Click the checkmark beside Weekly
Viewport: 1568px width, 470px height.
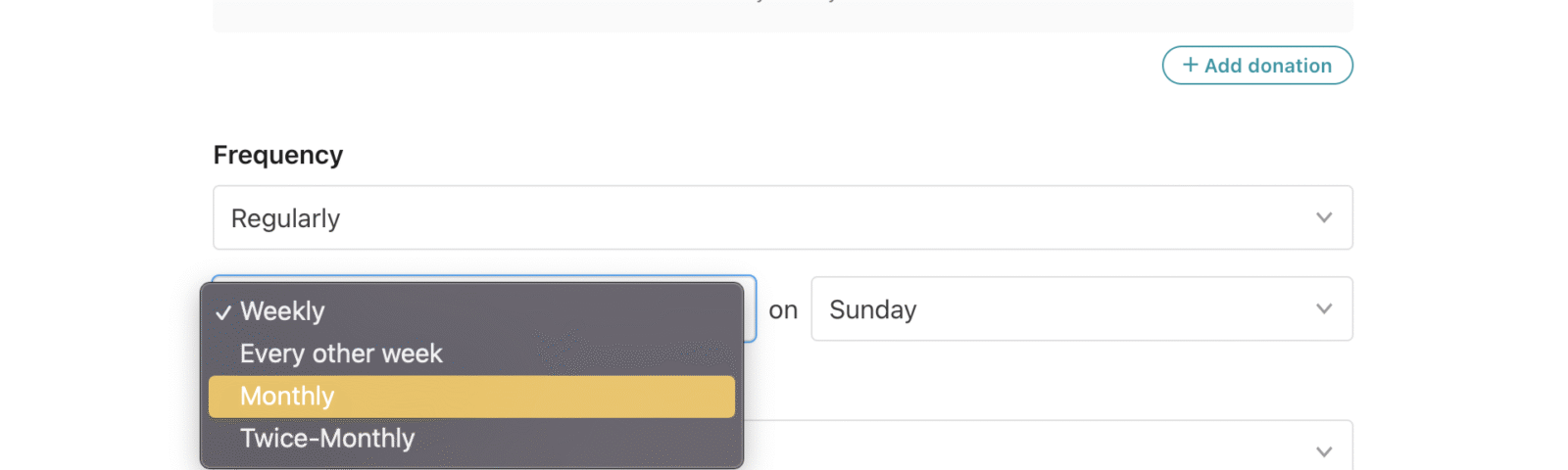(x=223, y=312)
